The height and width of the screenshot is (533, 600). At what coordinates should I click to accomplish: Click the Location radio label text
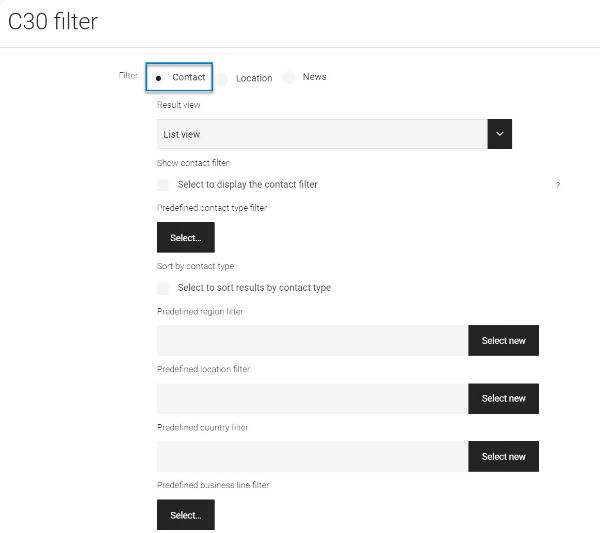click(254, 78)
